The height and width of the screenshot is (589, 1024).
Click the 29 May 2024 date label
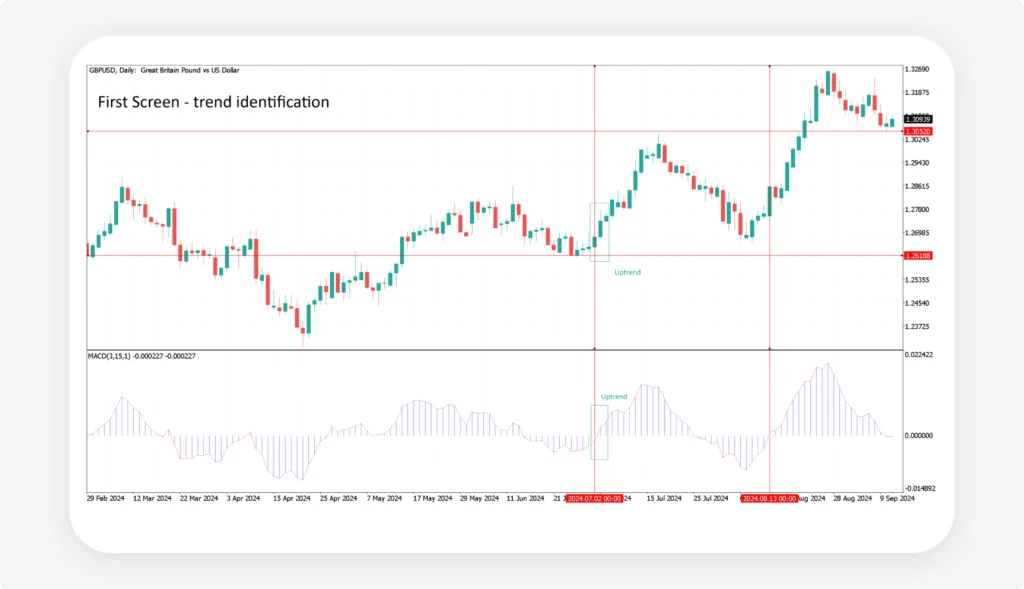(x=480, y=498)
